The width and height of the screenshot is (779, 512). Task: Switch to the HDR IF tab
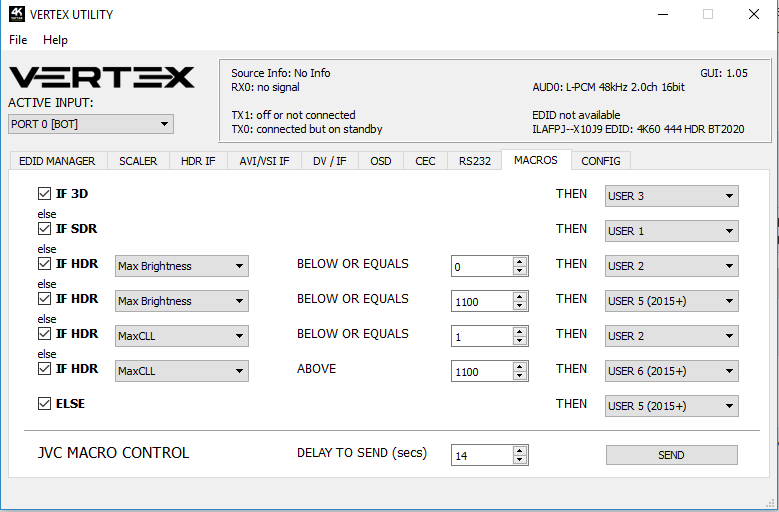(198, 161)
